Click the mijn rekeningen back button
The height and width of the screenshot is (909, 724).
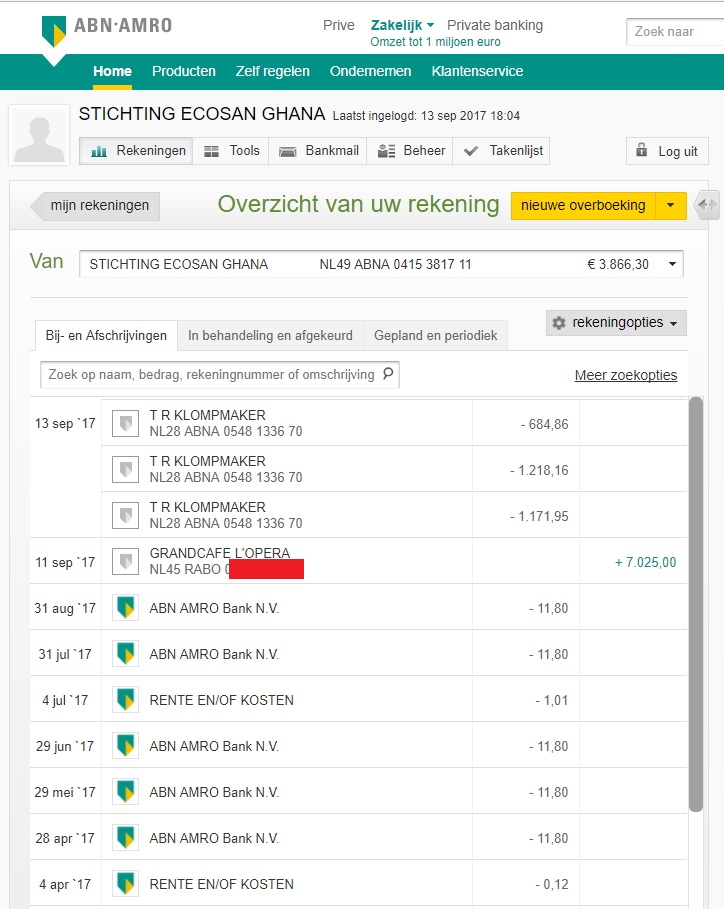(95, 206)
